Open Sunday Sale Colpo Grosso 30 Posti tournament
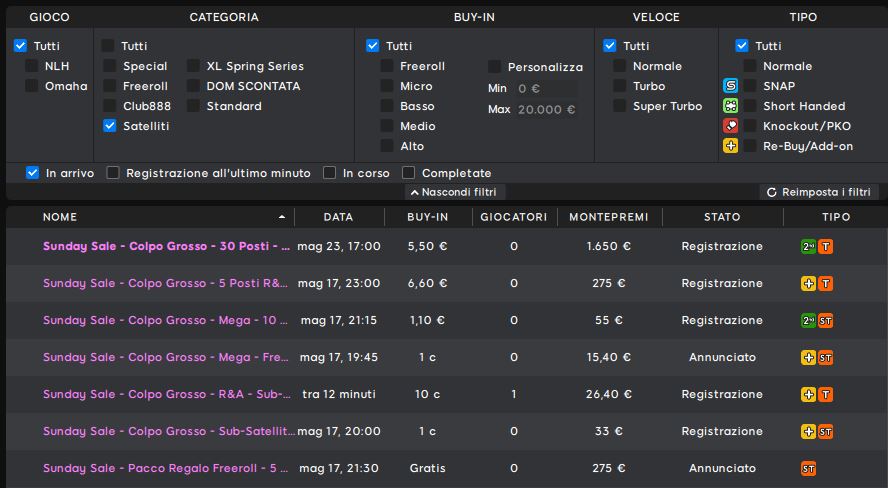This screenshot has height=488, width=888. pos(166,246)
